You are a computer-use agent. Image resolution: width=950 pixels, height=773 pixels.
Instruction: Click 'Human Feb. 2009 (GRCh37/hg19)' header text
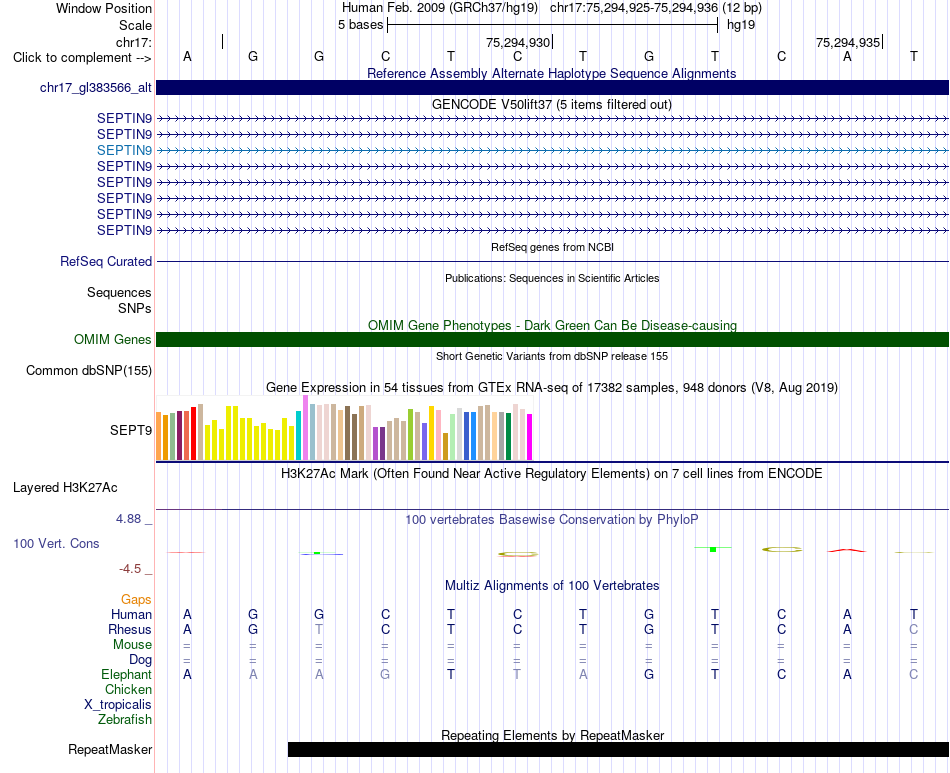(x=440, y=8)
